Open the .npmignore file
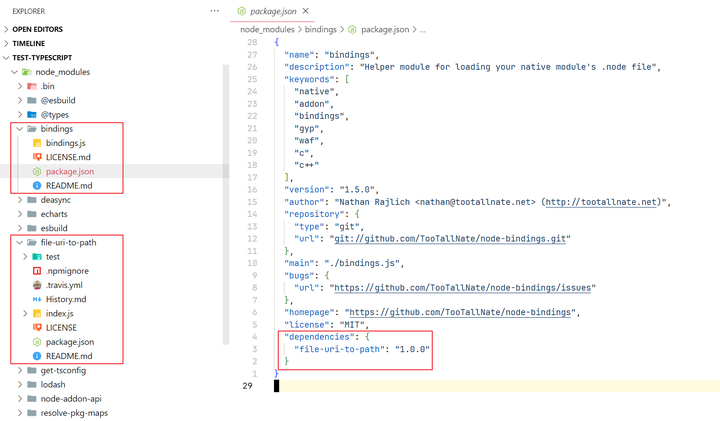The image size is (720, 421). click(67, 271)
